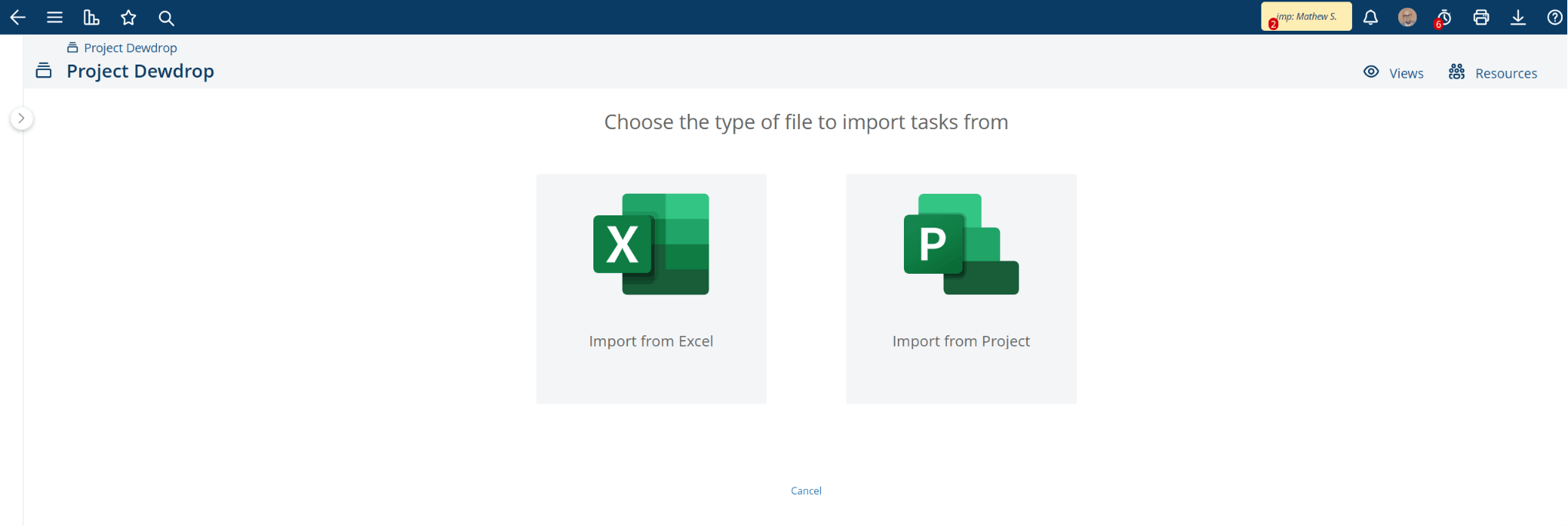Click the 'imp: Mathew S.' impersonation badge
The height and width of the screenshot is (526, 1568).
[x=1306, y=17]
